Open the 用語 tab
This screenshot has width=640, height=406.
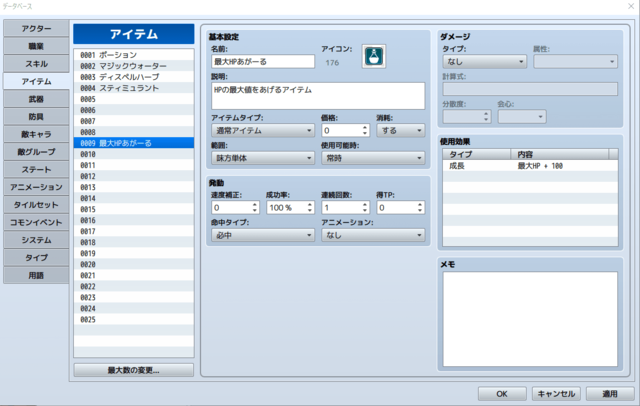36,275
